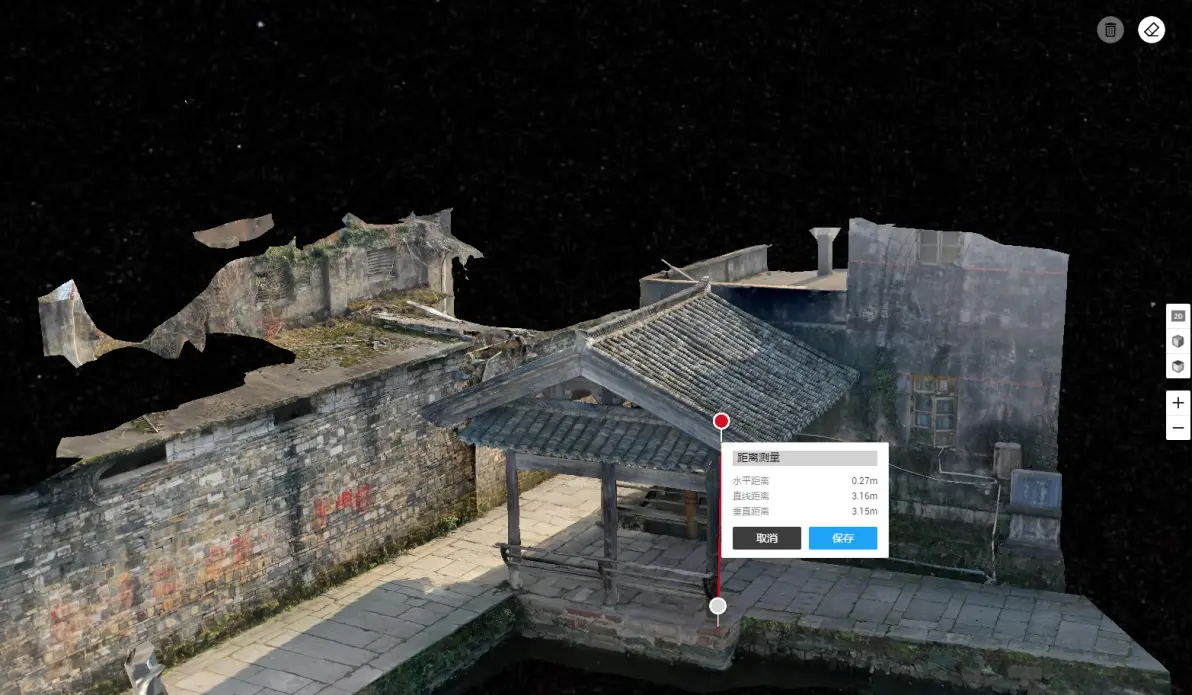Click the cube icon directly below 2D
Viewport: 1192px width, 695px height.
[1178, 341]
